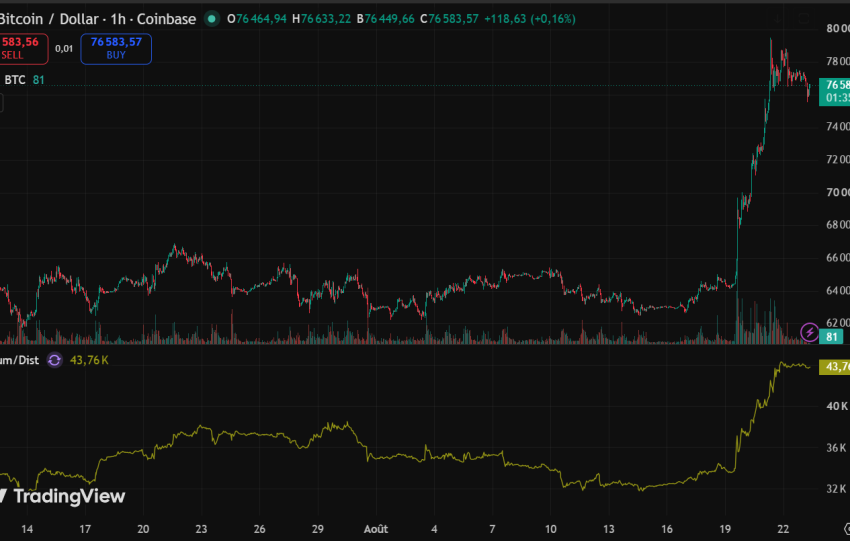
Task: Click the blue BUY 76 583,57 button
Action: pyautogui.click(x=116, y=48)
